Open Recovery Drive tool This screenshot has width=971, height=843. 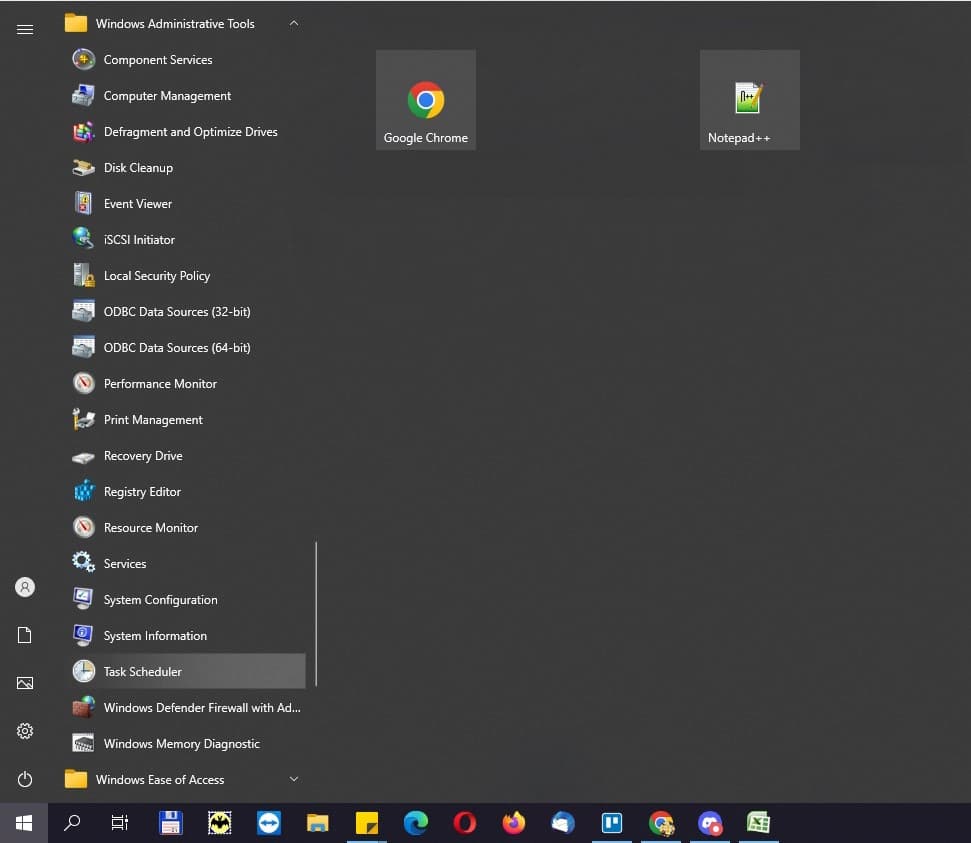pyautogui.click(x=185, y=455)
